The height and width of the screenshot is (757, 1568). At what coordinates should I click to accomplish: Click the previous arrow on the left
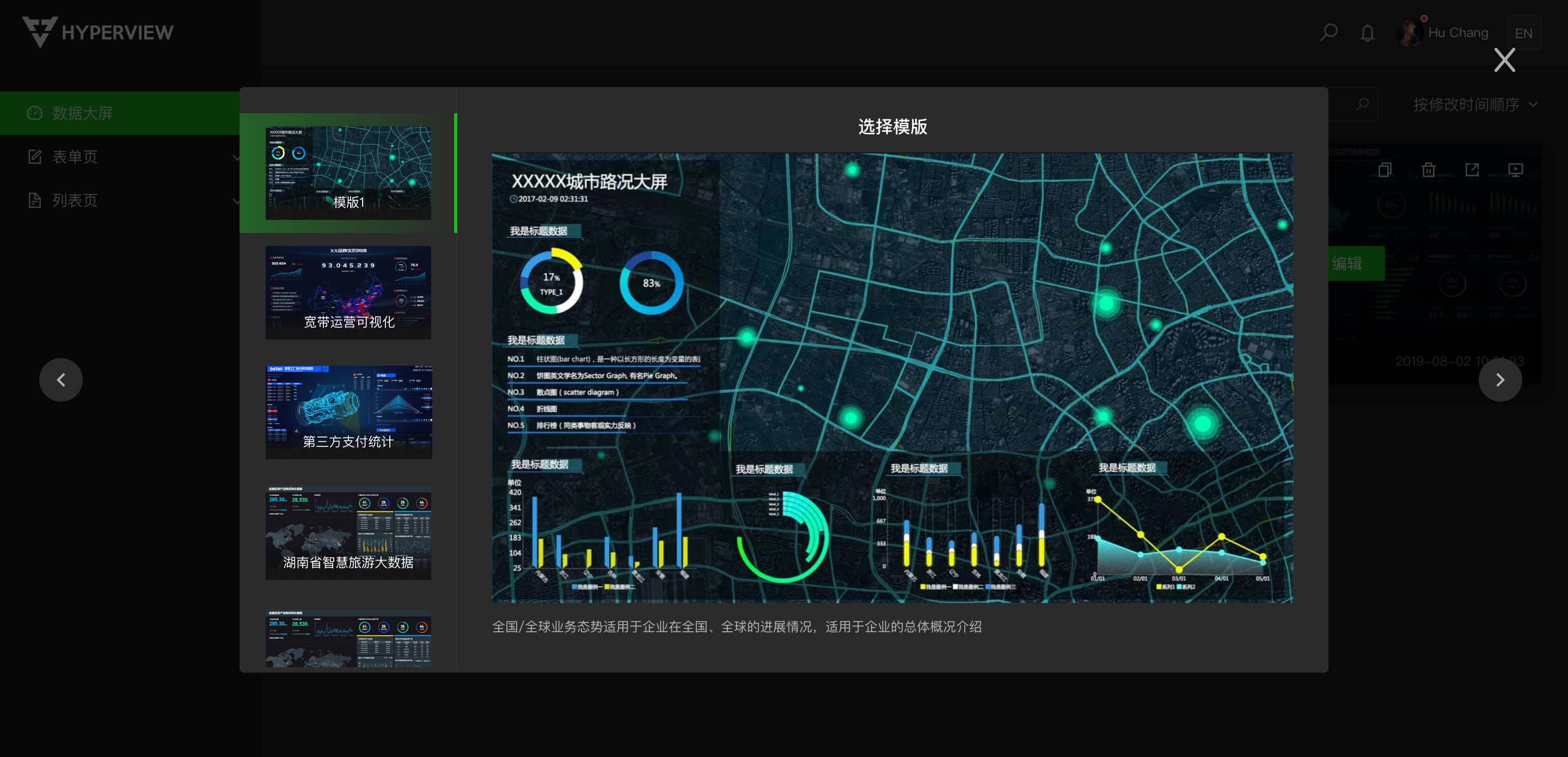pos(61,380)
